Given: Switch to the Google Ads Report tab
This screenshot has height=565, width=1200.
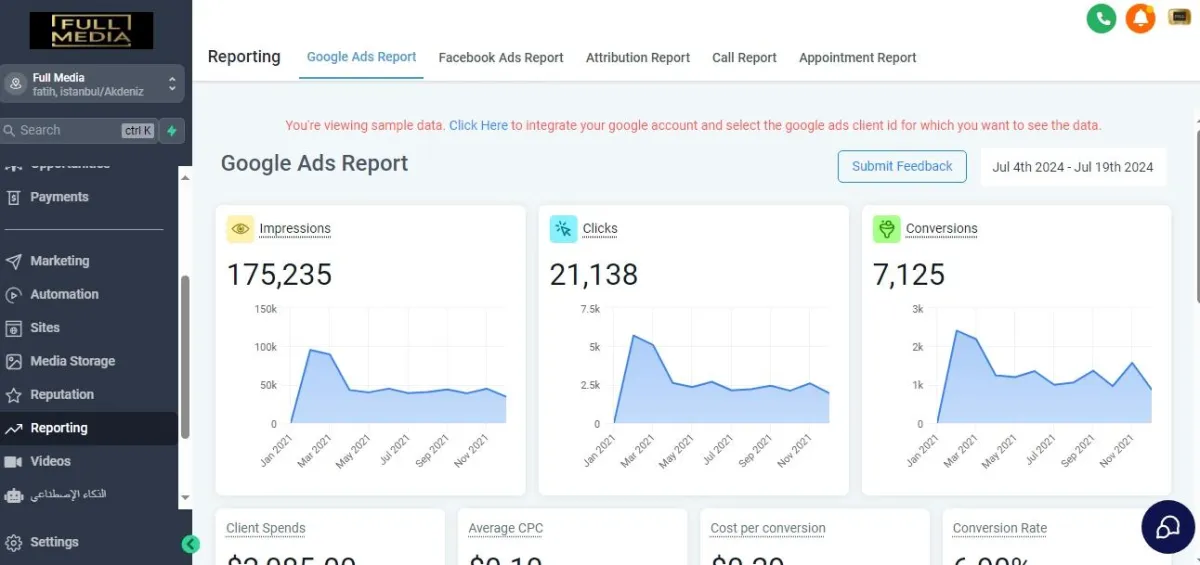Looking at the screenshot, I should tap(361, 57).
